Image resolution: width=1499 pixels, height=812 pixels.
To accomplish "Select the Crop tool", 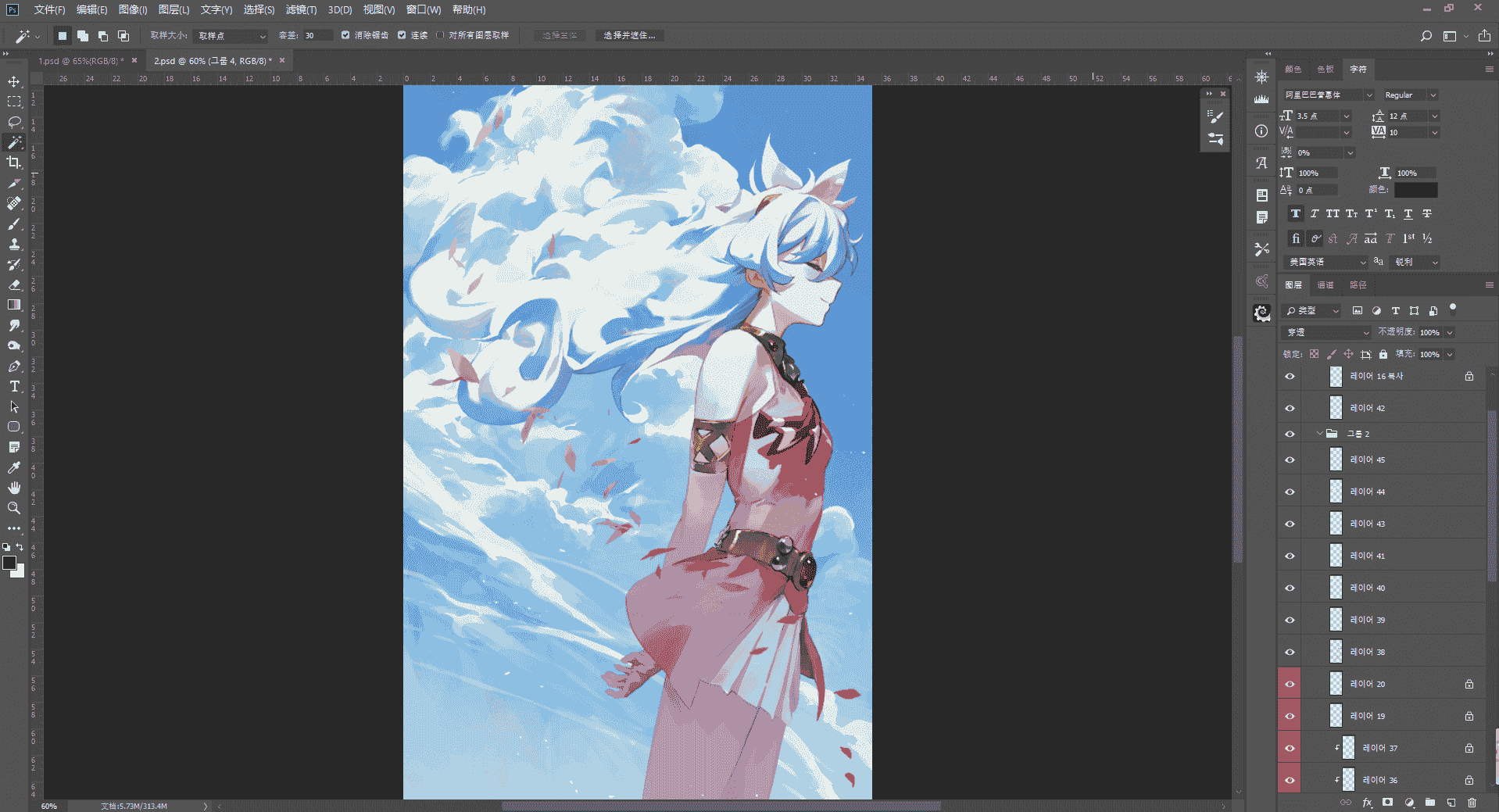I will (x=14, y=163).
